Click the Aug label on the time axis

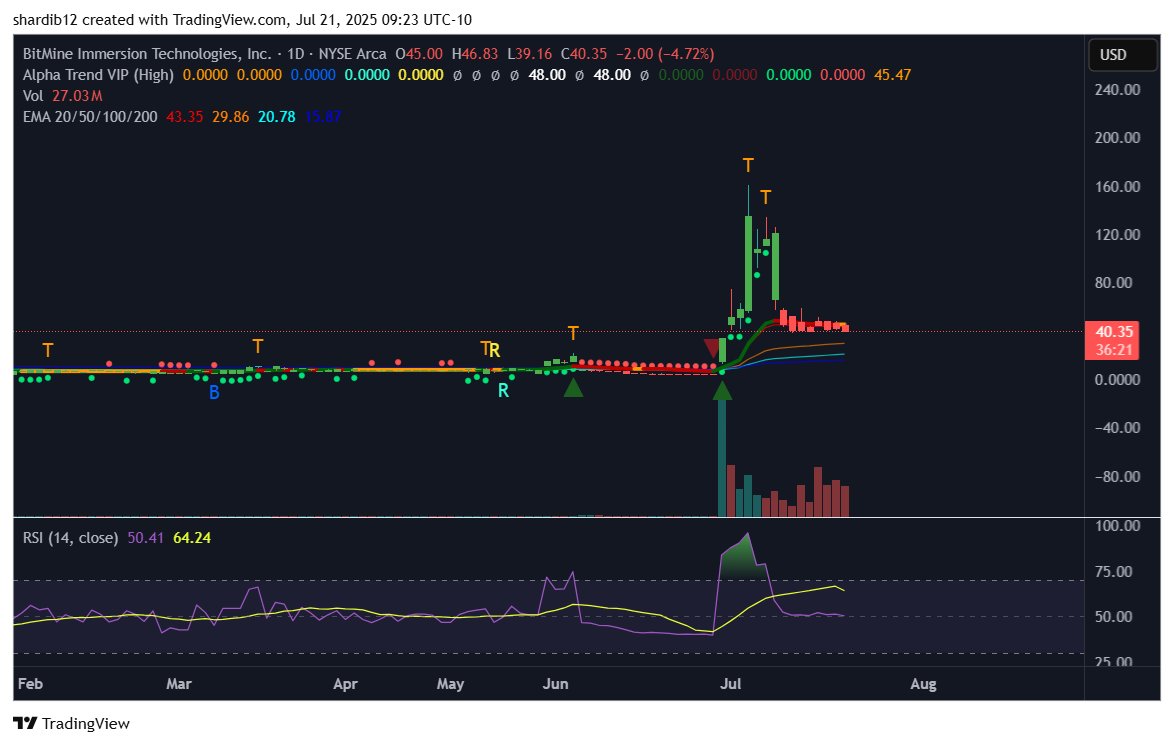tap(923, 684)
